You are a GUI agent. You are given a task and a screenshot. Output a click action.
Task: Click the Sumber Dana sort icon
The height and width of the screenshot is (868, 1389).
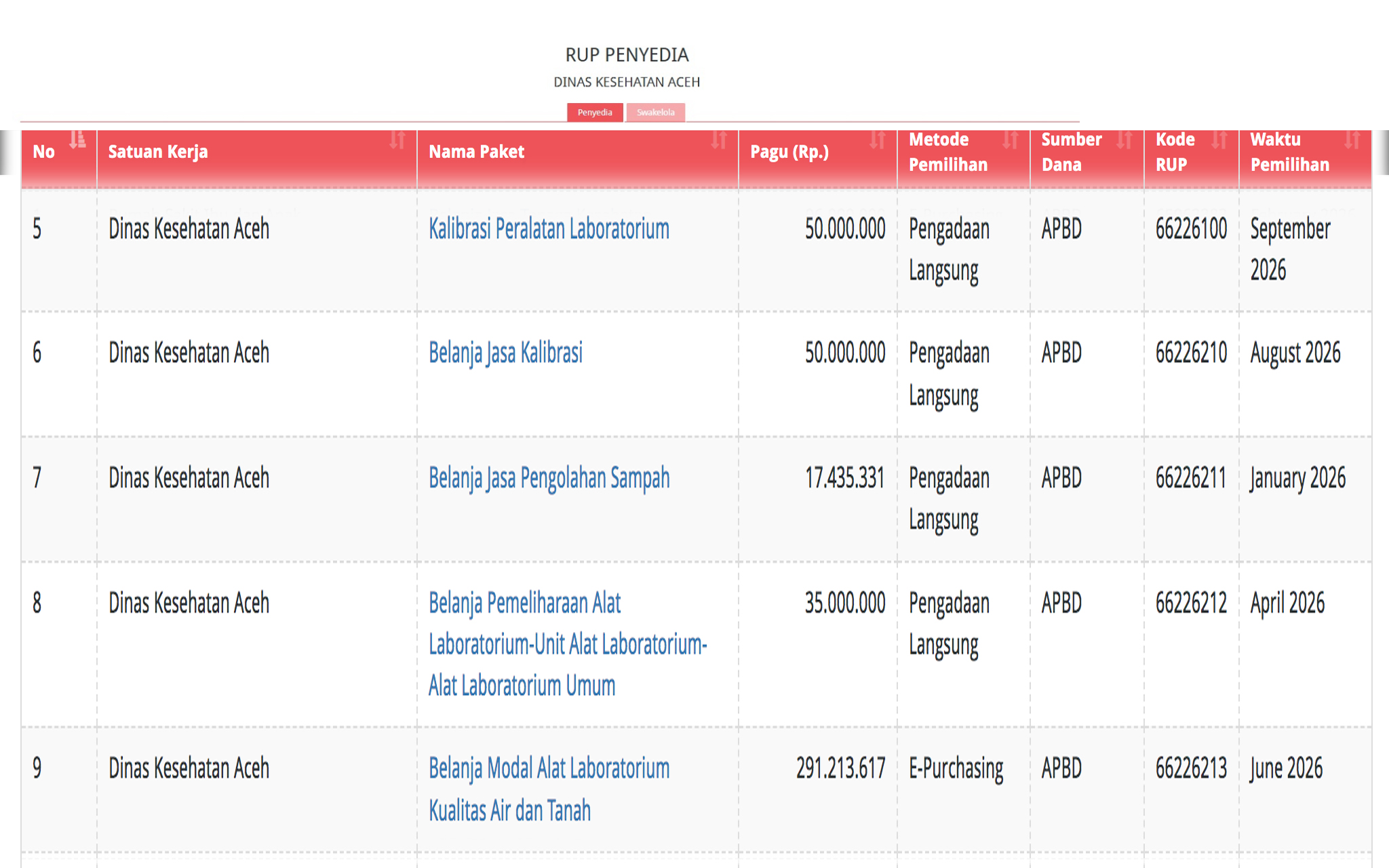[x=1124, y=140]
